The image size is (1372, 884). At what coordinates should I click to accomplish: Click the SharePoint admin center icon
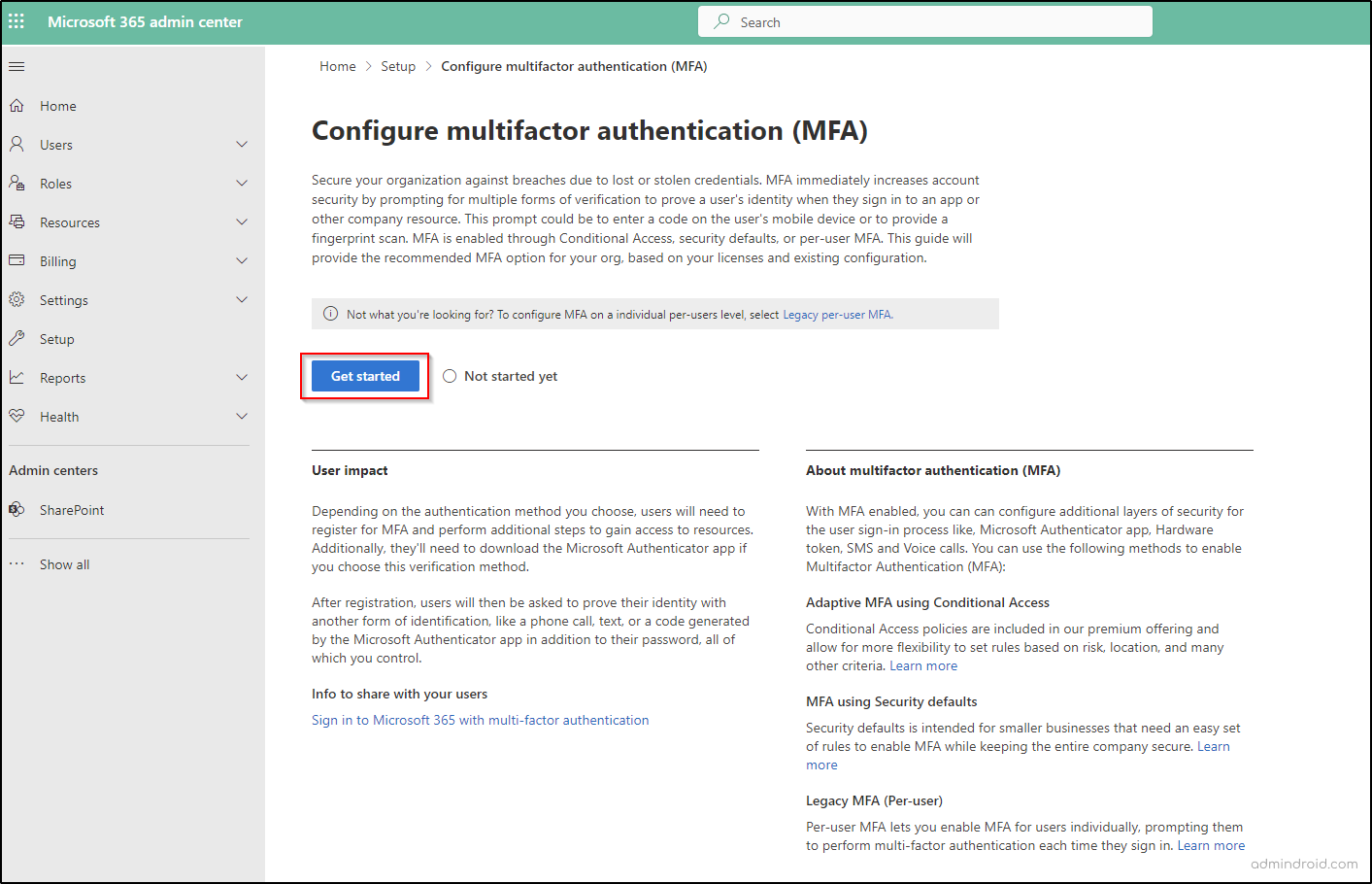point(17,509)
